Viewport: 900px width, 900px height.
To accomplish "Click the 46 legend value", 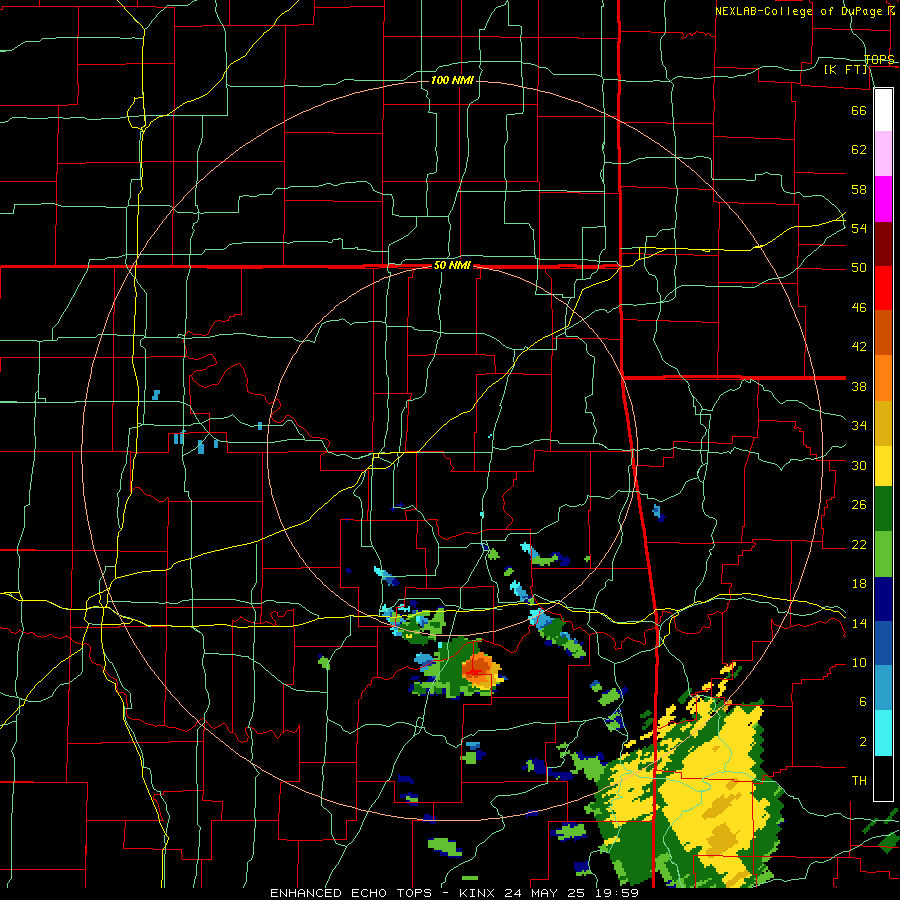I will click(x=859, y=308).
